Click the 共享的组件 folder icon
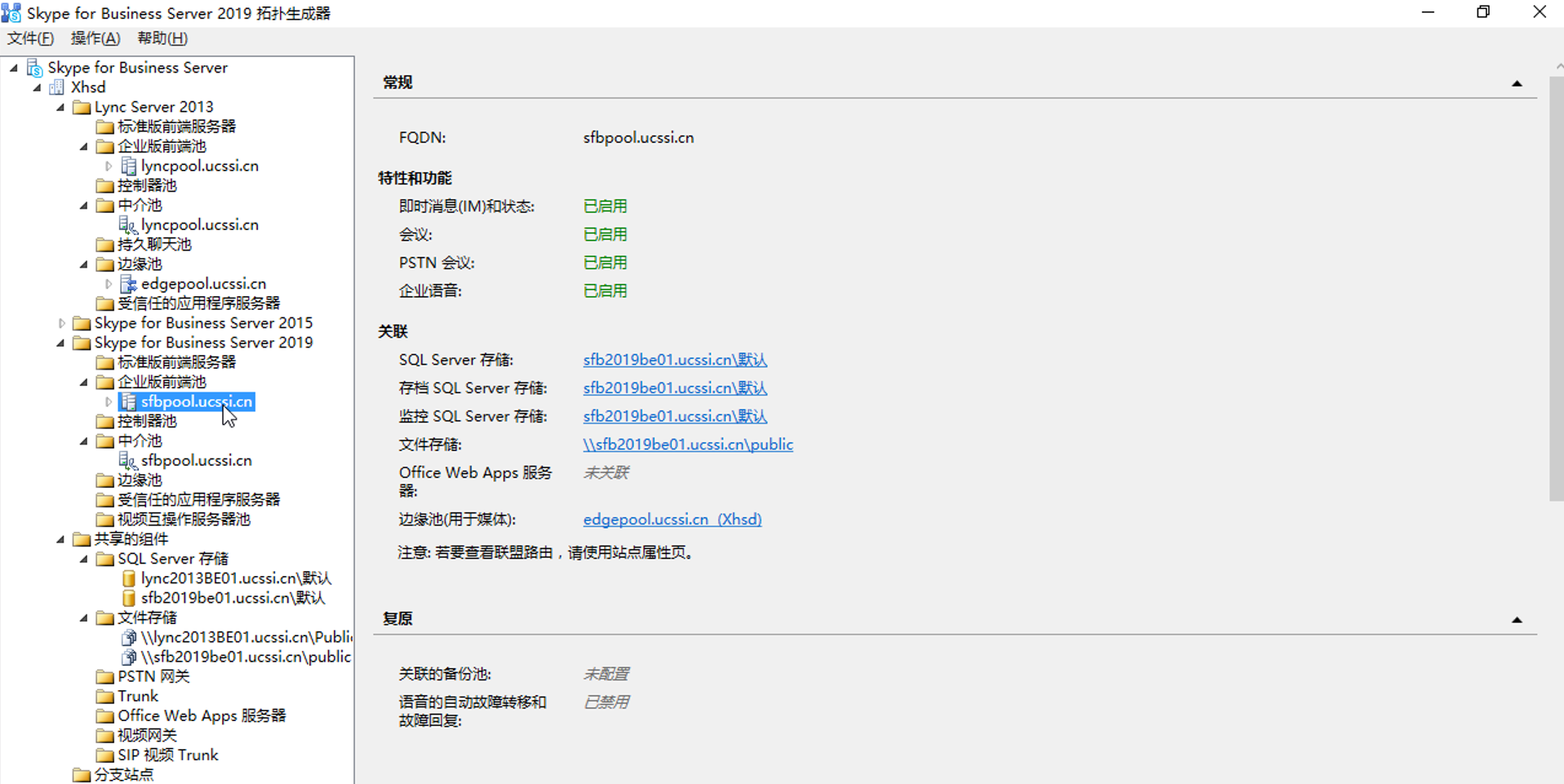Screen dimensions: 1564x784 click(x=81, y=538)
